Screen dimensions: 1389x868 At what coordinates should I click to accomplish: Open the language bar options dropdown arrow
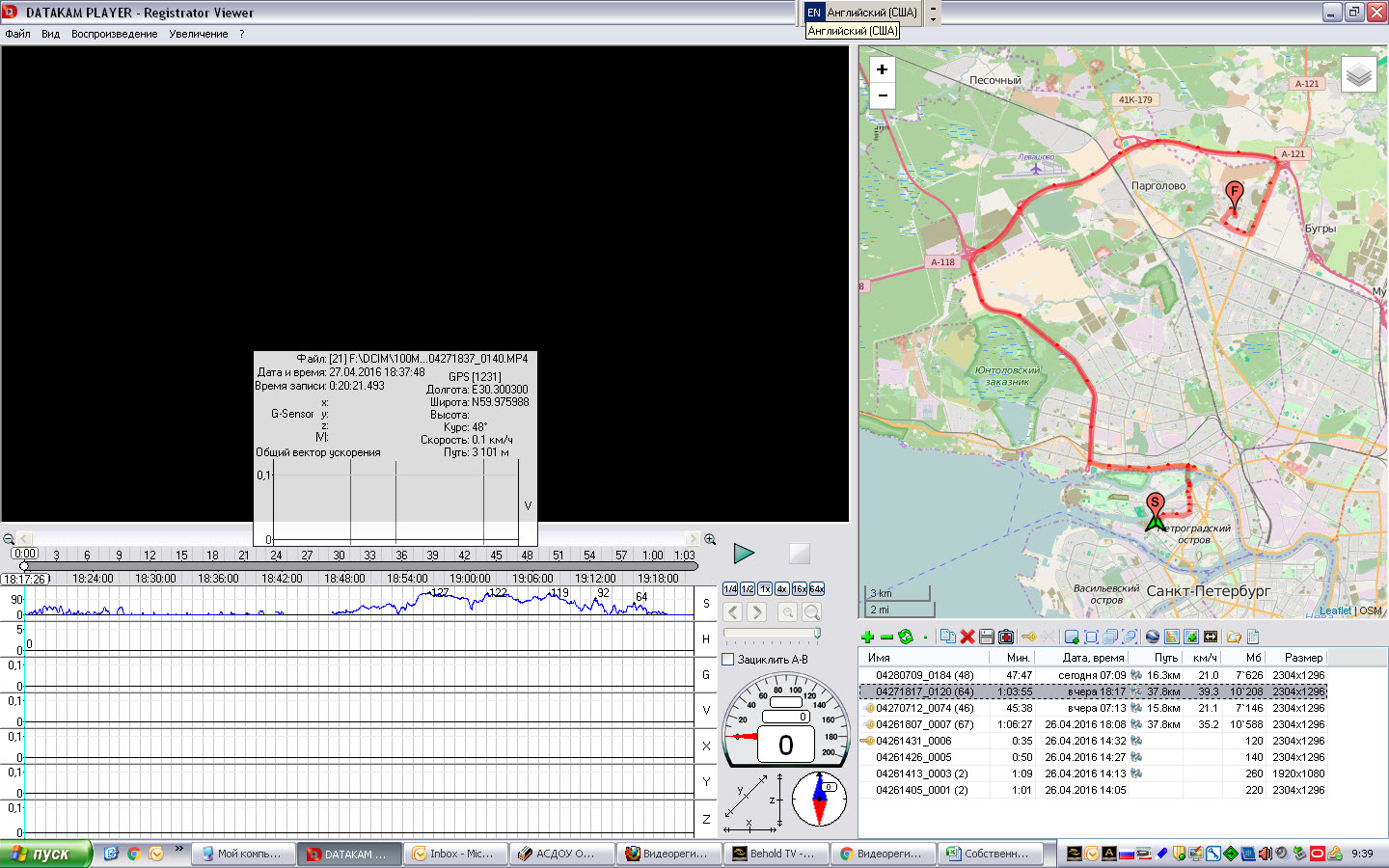pyautogui.click(x=932, y=19)
